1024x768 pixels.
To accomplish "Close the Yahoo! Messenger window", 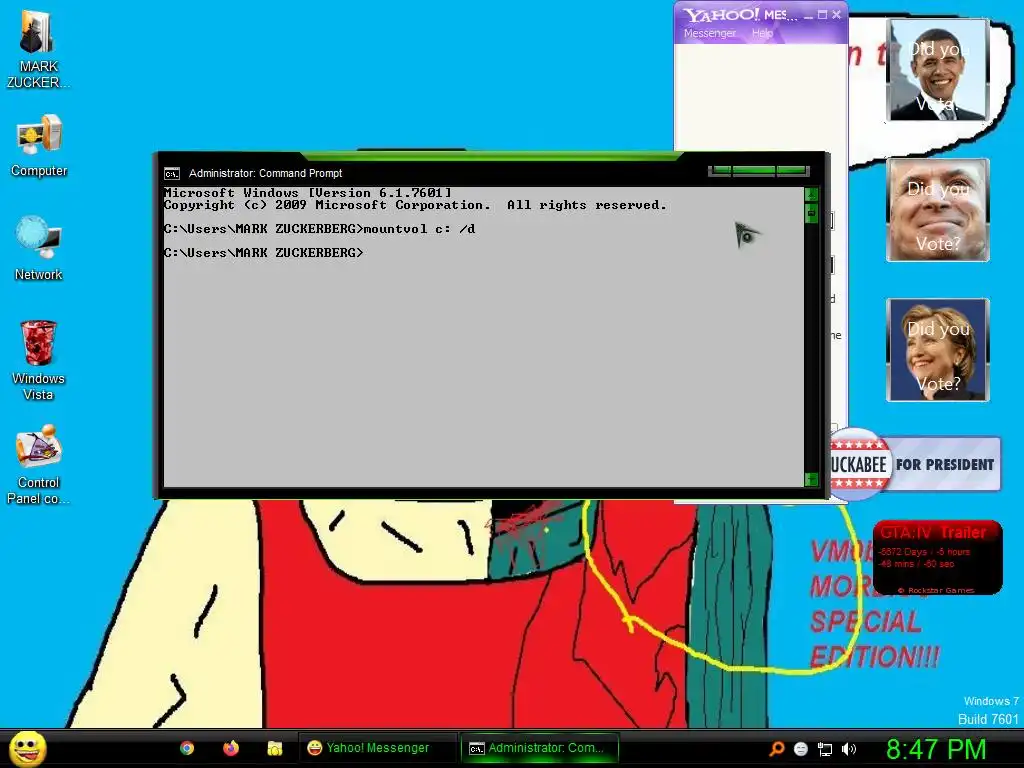I will [837, 15].
